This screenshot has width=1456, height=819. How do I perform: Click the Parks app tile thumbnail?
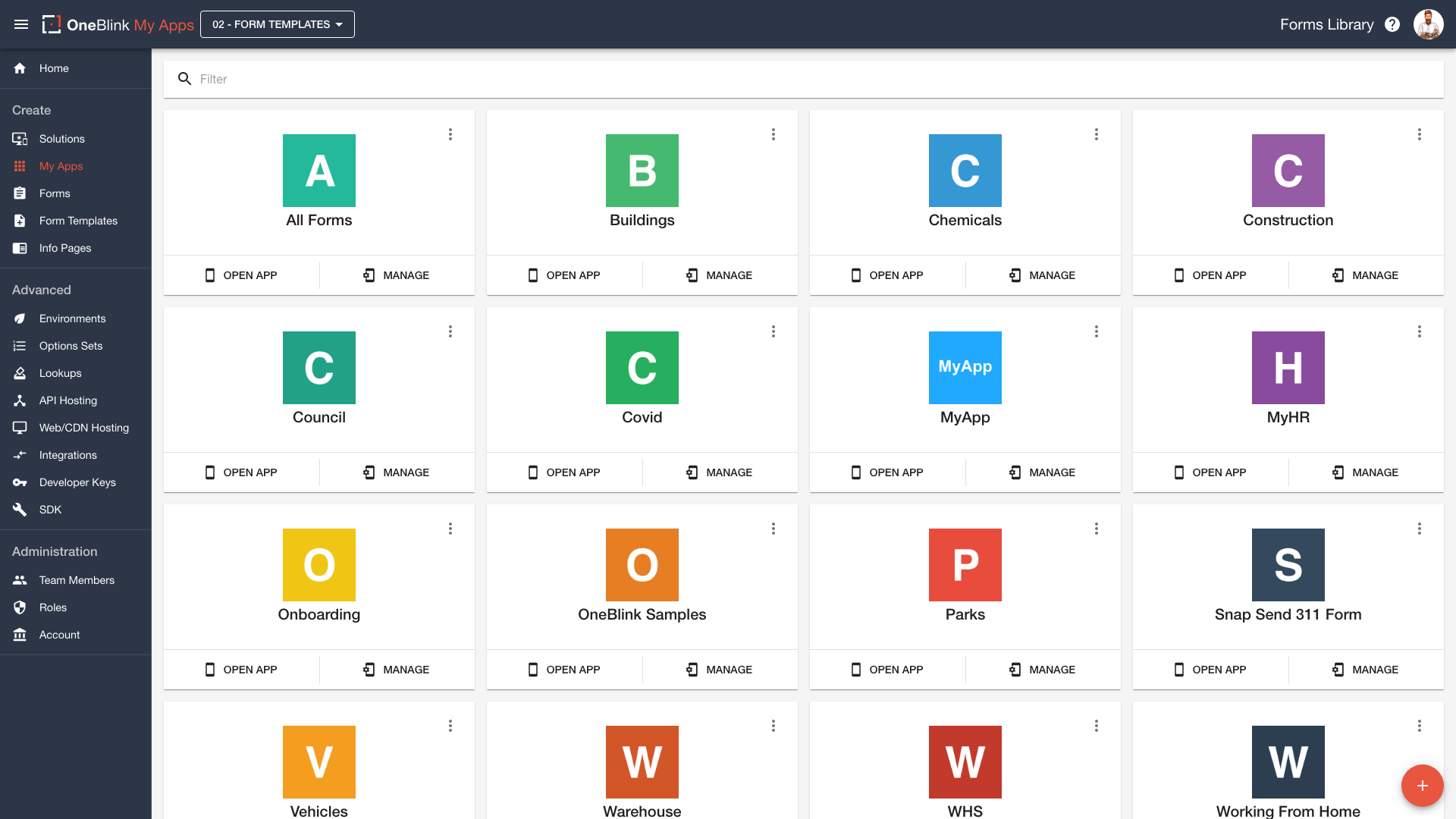(965, 565)
